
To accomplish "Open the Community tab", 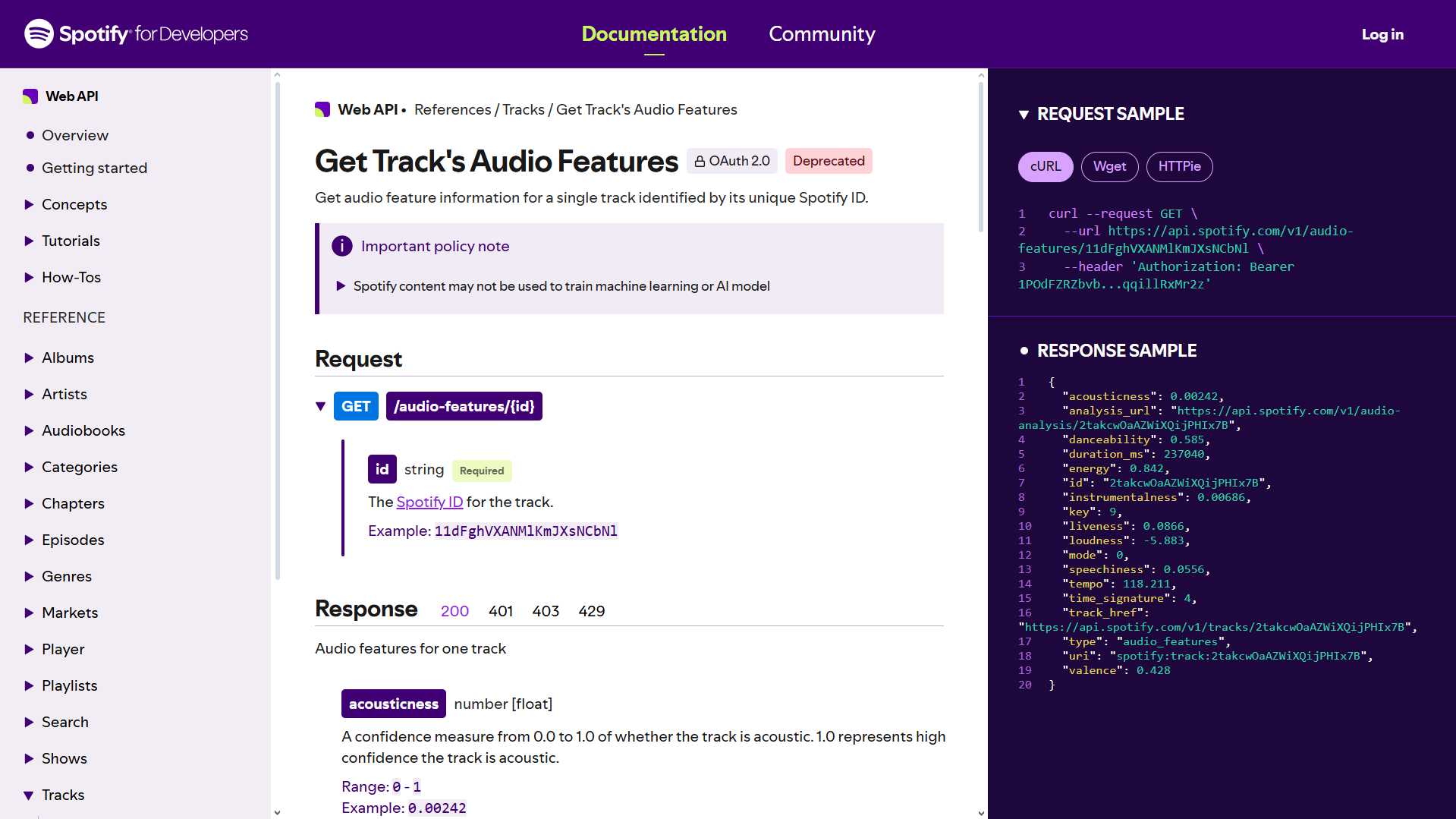I will tap(822, 34).
